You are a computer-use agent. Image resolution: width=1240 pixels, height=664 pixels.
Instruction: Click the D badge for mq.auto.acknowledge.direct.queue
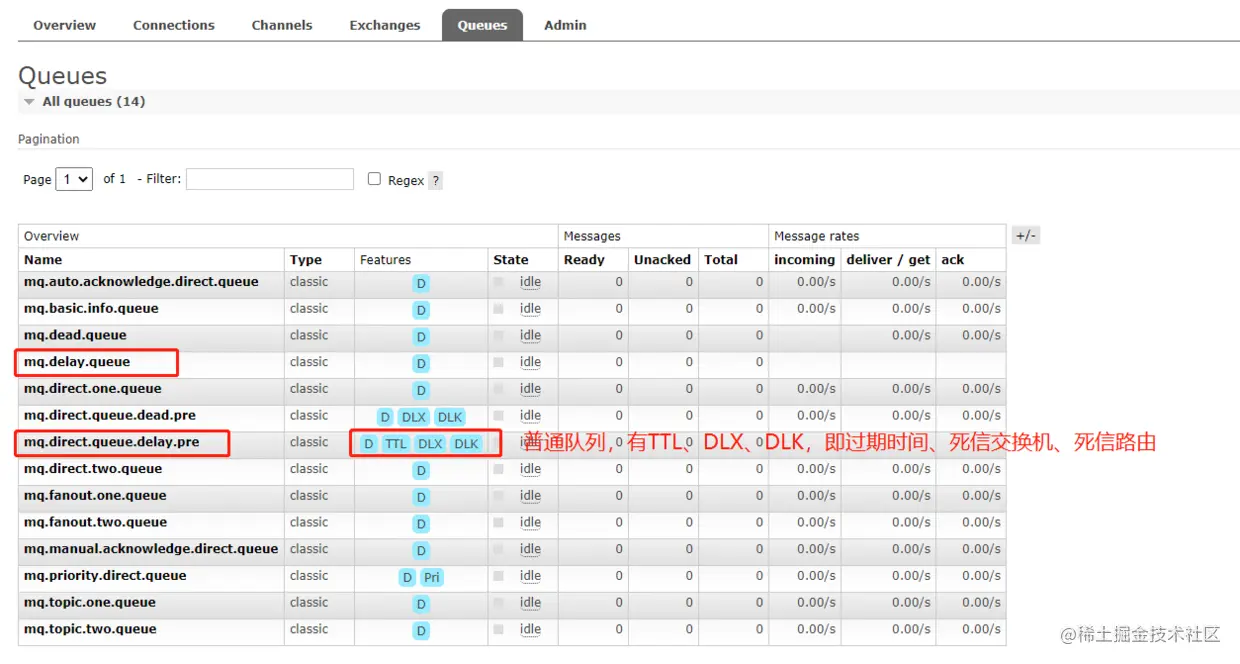click(x=421, y=284)
